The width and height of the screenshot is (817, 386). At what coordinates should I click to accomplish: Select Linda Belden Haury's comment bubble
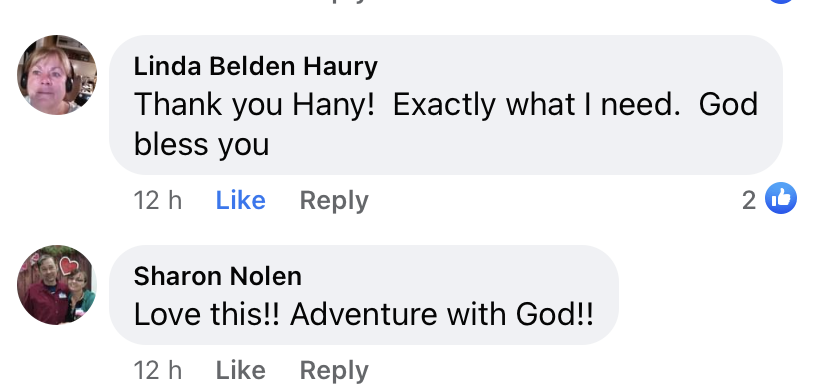[445, 105]
